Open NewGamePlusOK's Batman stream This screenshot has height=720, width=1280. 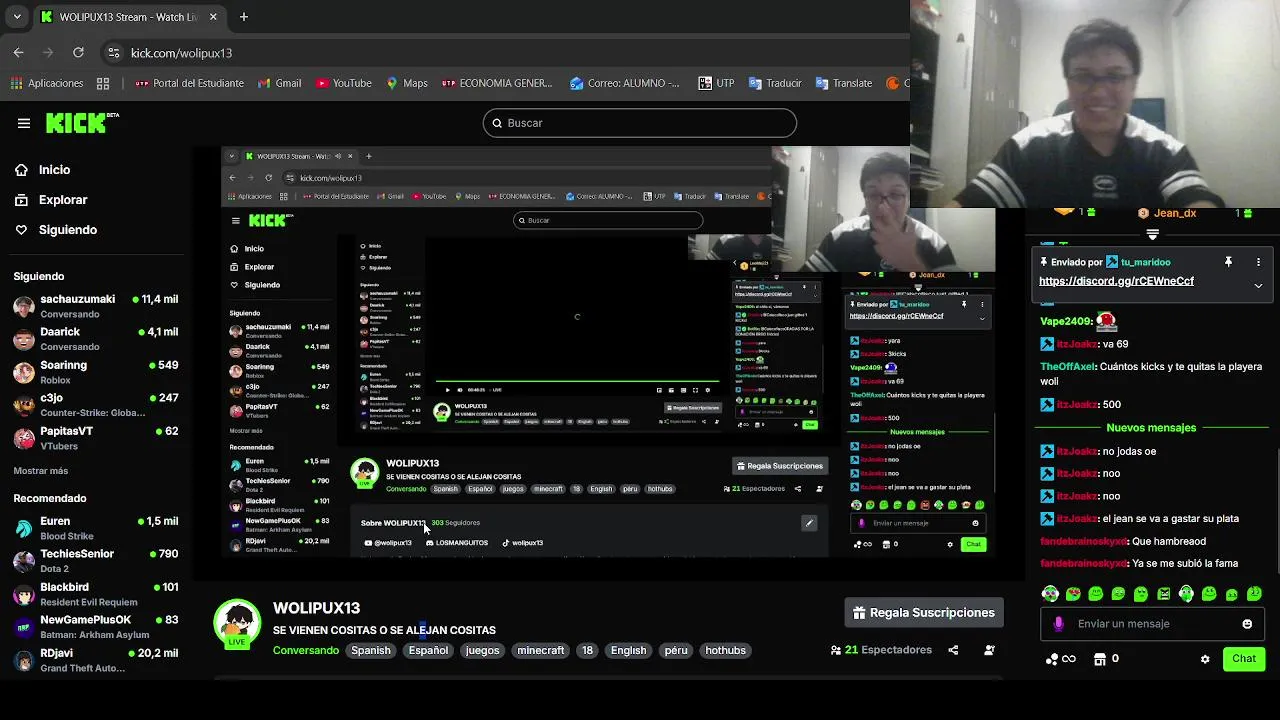[x=95, y=627]
